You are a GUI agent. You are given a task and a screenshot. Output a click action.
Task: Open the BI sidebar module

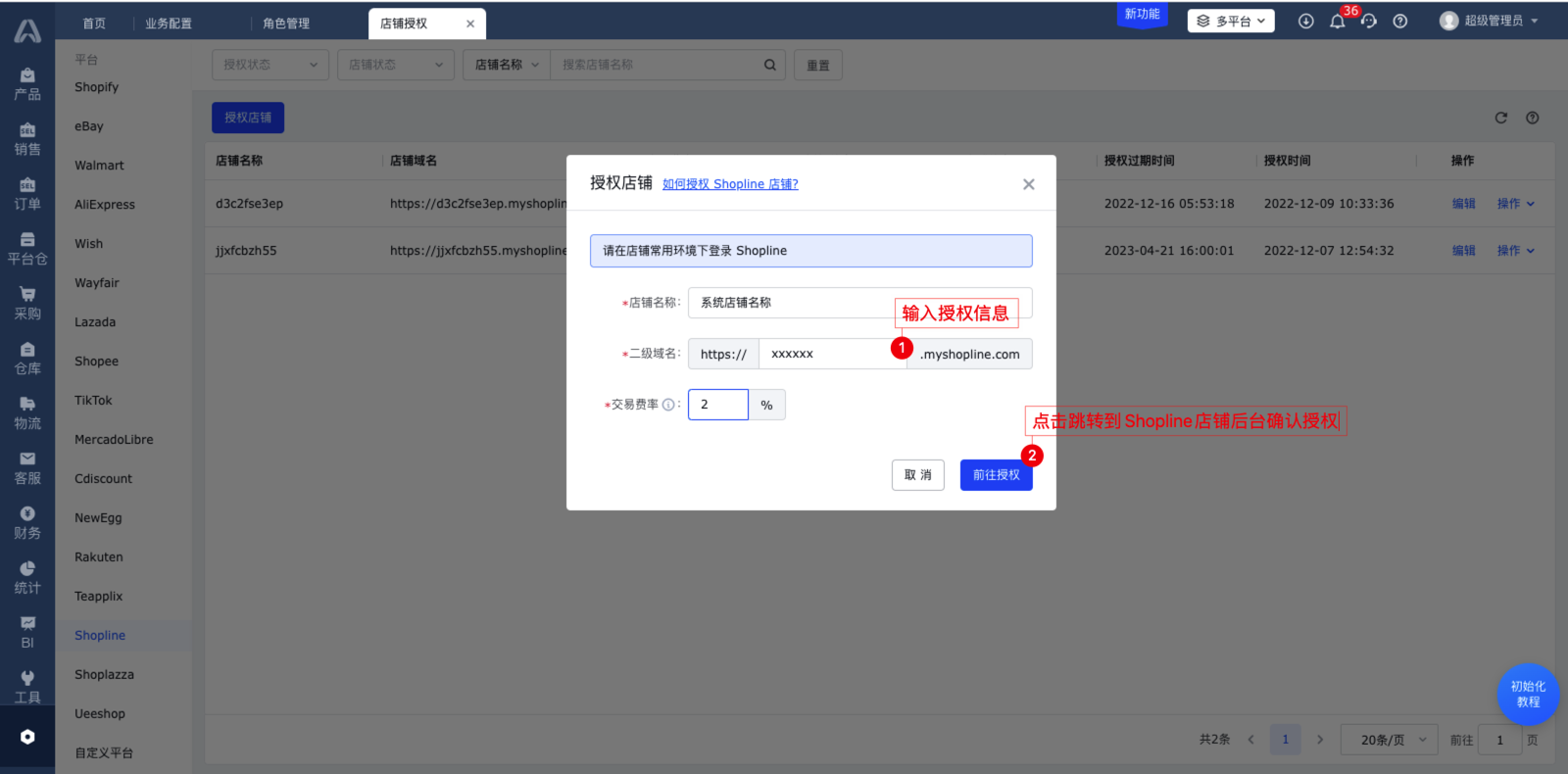27,634
